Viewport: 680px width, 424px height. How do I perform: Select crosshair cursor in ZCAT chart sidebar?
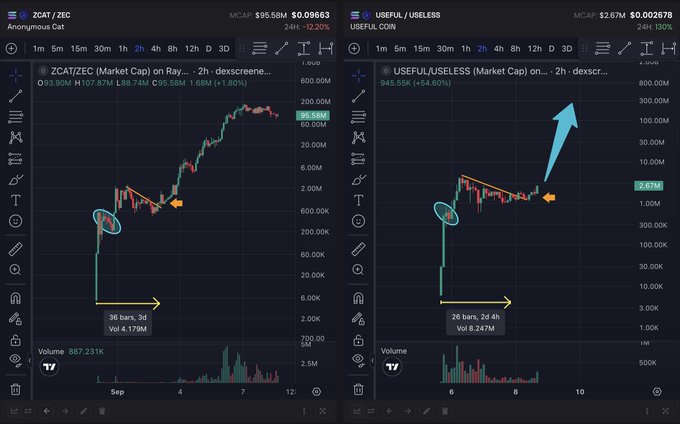pos(16,75)
